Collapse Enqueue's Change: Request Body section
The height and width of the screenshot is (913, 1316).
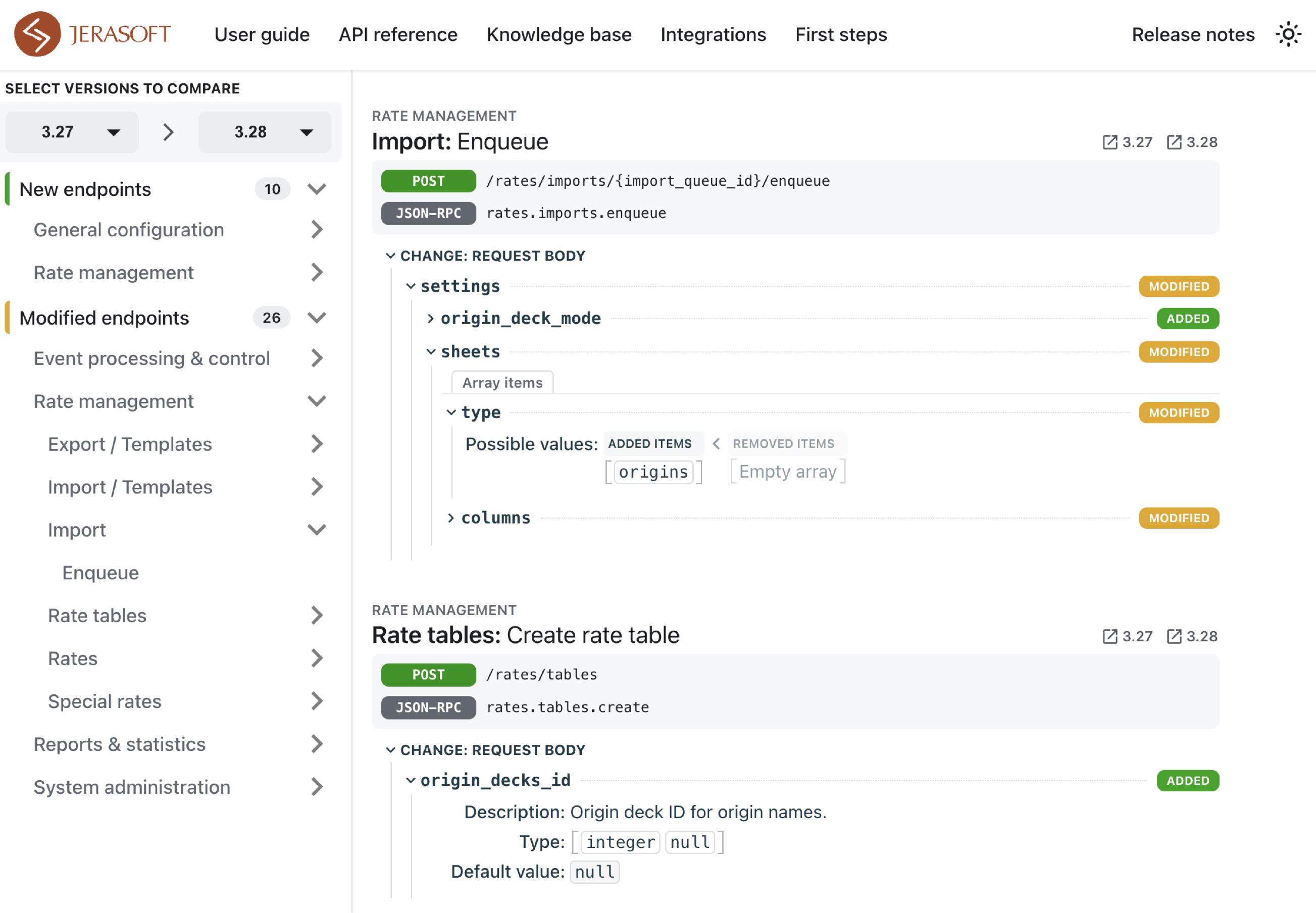pos(391,256)
